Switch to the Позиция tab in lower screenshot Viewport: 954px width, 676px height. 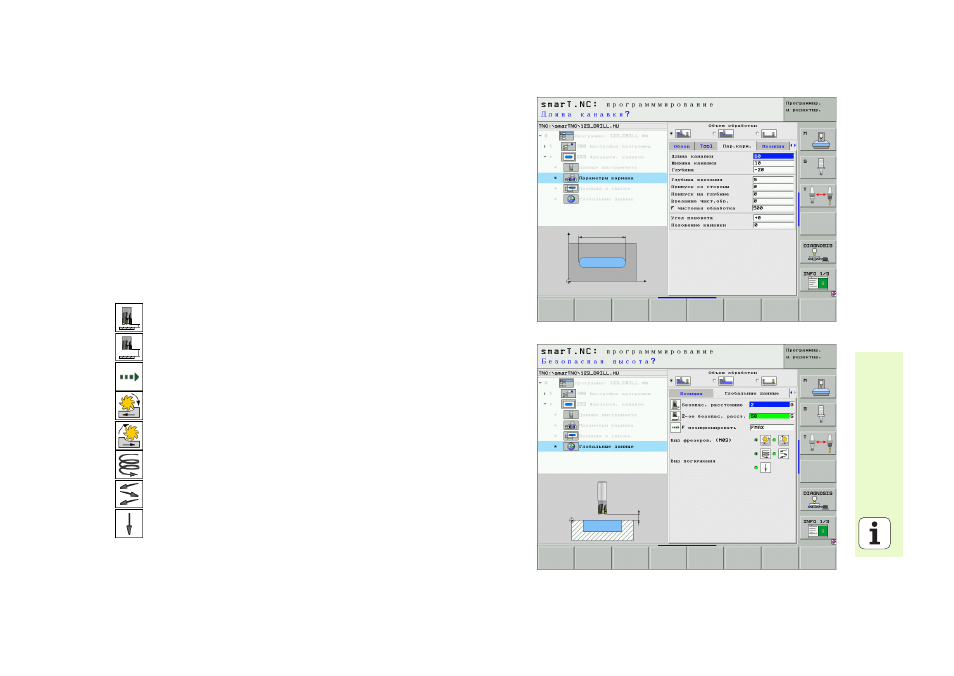point(691,394)
